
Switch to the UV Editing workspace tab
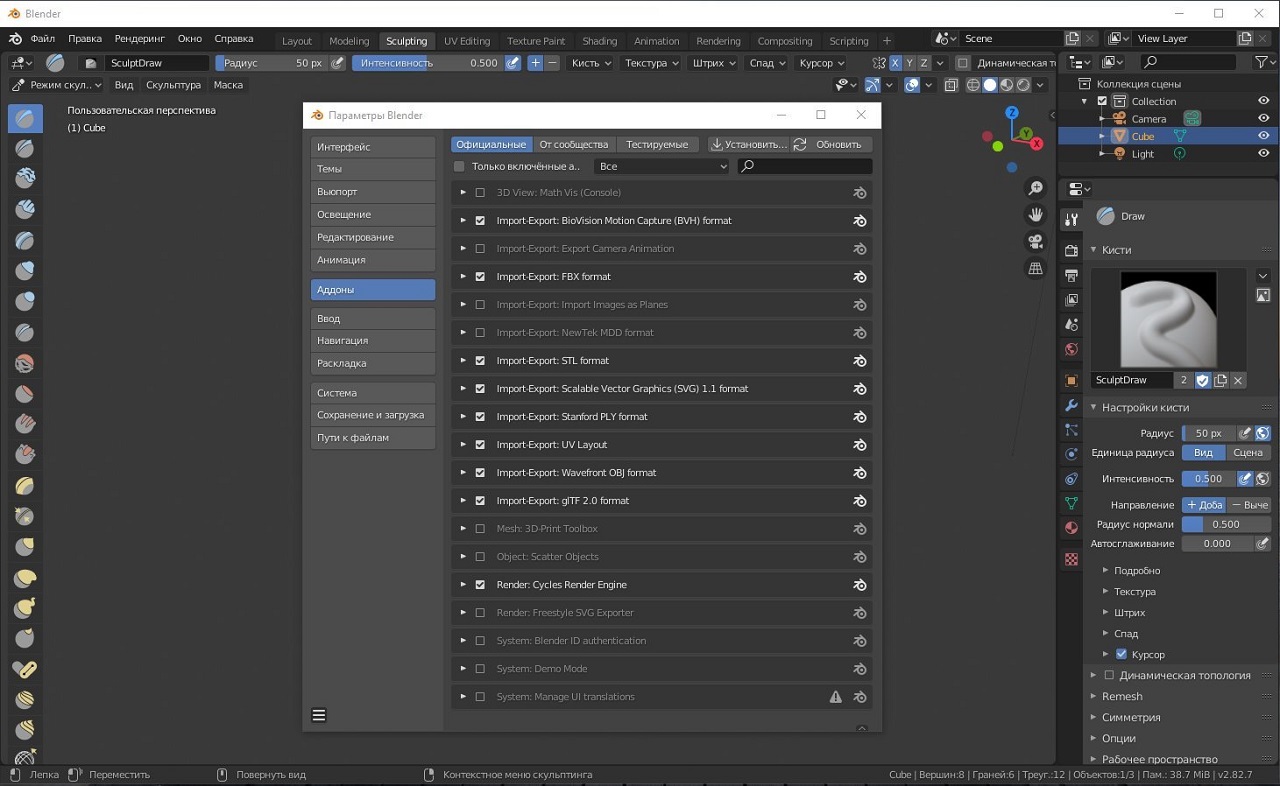[467, 41]
